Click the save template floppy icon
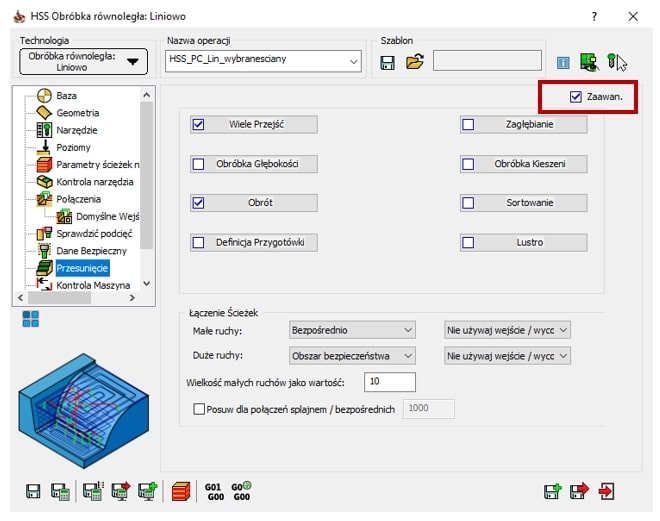660x521 pixels. point(387,63)
